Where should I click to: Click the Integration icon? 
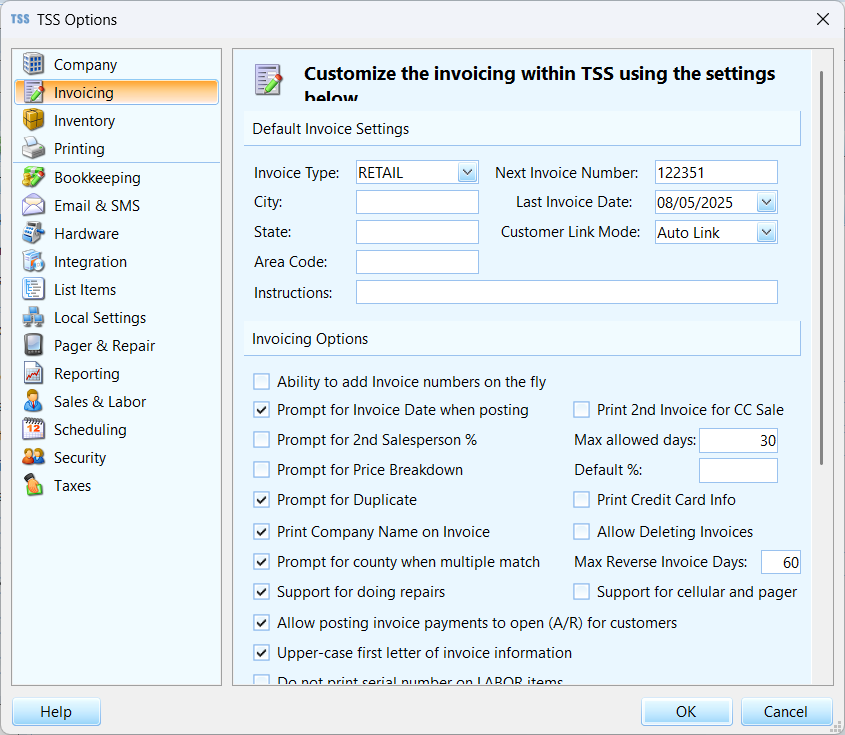click(x=33, y=261)
